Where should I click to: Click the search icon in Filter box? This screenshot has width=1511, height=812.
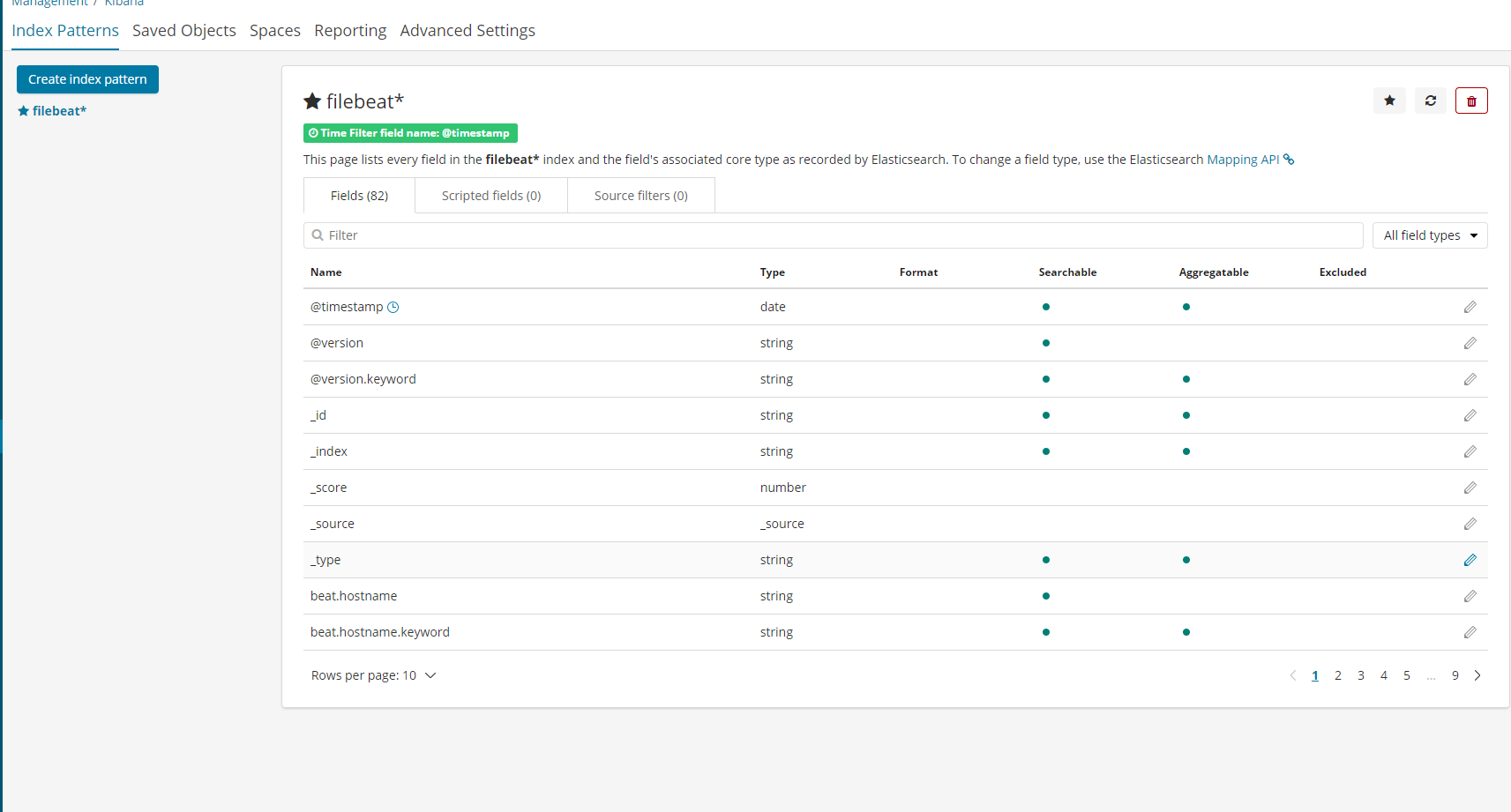318,235
